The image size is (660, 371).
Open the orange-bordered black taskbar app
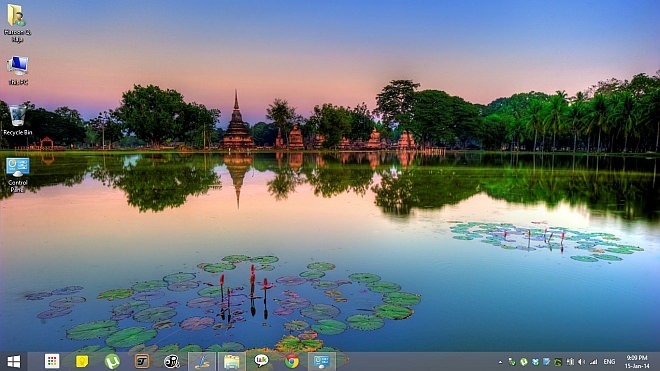coord(142,361)
